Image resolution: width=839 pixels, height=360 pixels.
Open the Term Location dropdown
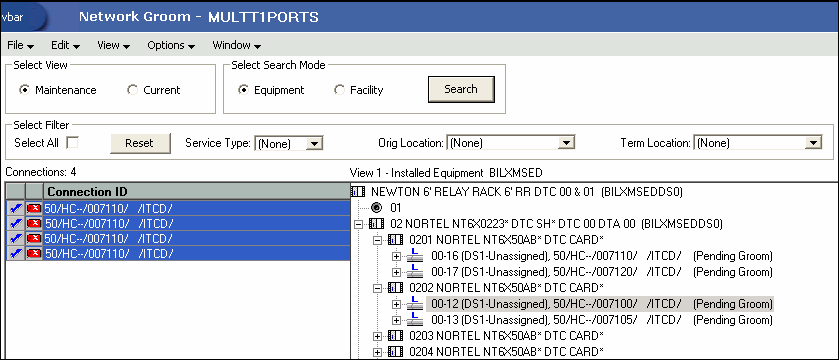[x=814, y=143]
